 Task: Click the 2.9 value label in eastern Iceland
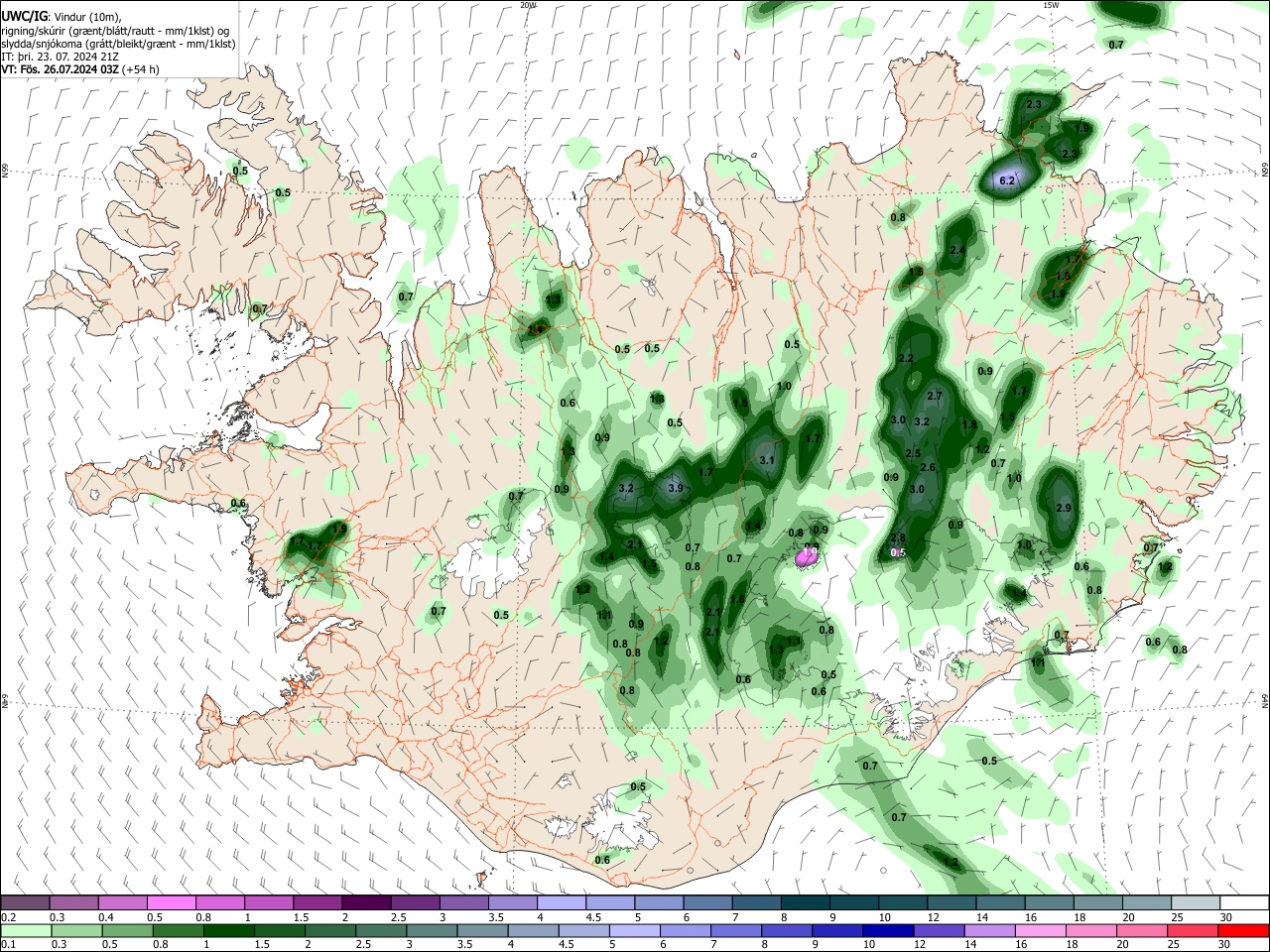[1064, 508]
